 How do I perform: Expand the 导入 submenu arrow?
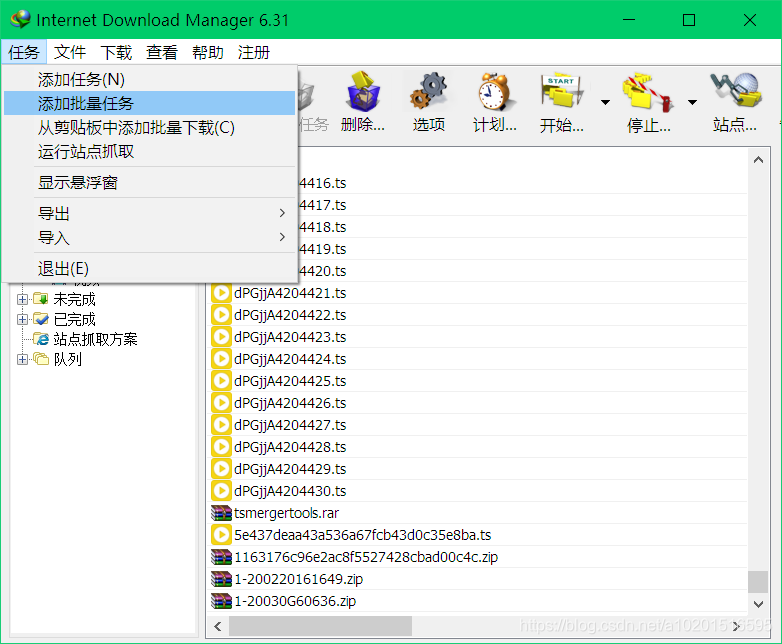click(x=282, y=237)
